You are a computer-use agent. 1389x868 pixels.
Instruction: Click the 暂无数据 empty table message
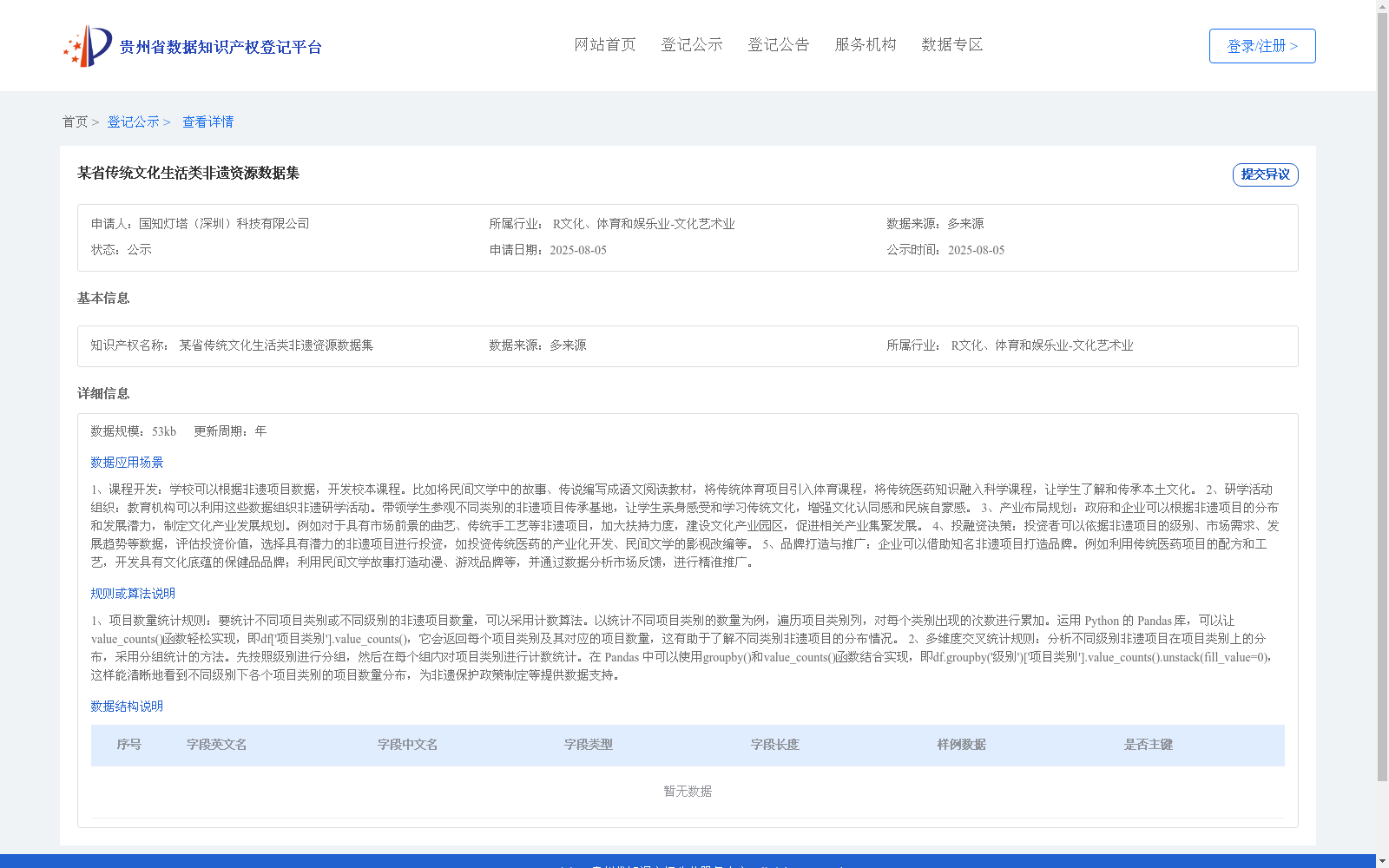pos(688,792)
